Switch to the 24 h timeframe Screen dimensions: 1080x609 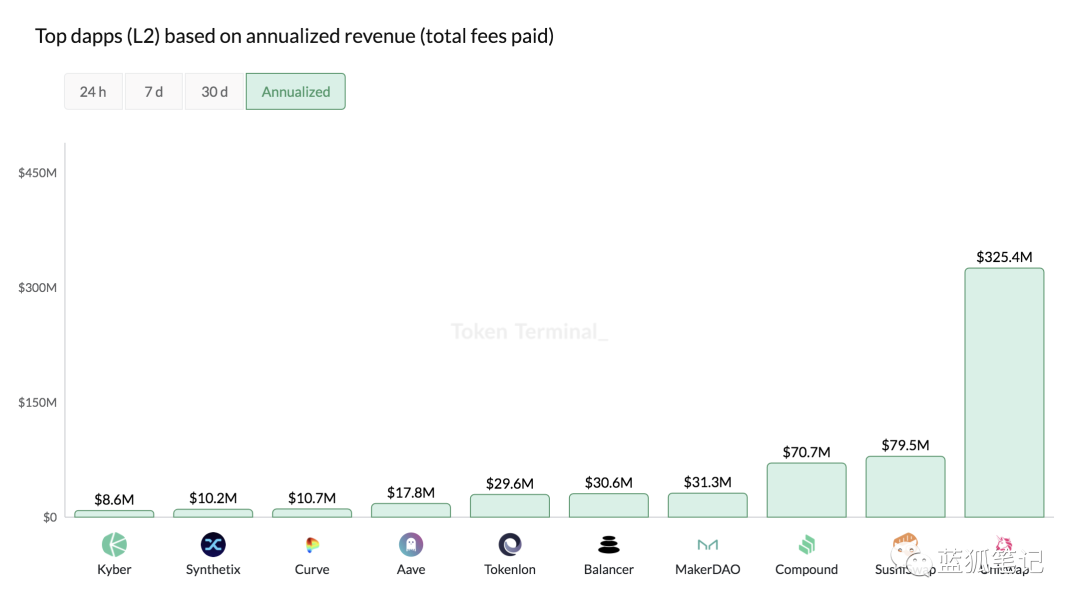[93, 91]
